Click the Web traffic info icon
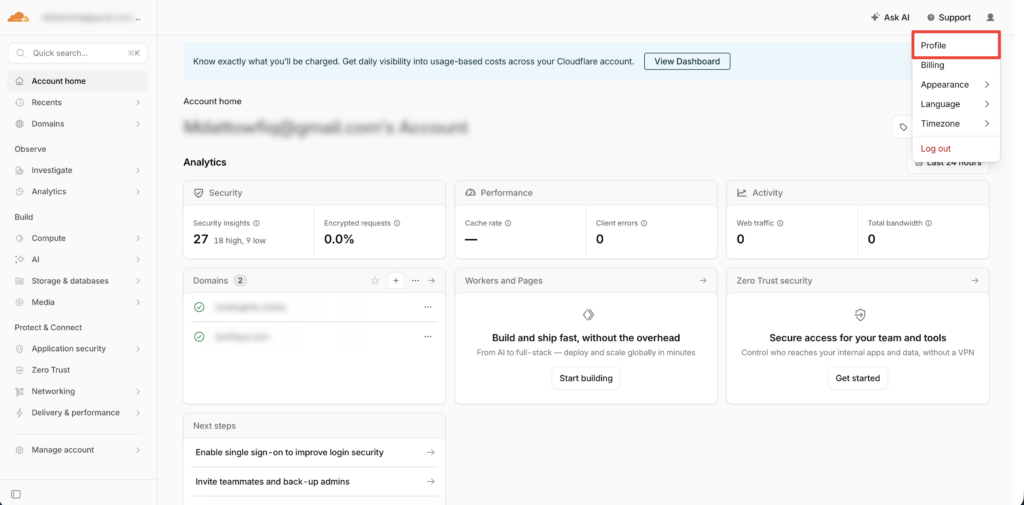This screenshot has height=505, width=1024. (780, 223)
